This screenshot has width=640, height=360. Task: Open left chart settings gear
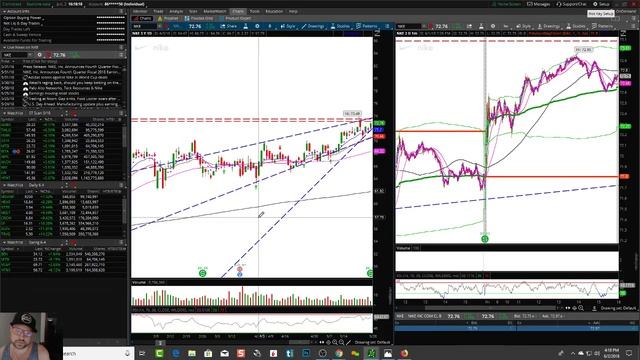(x=257, y=26)
